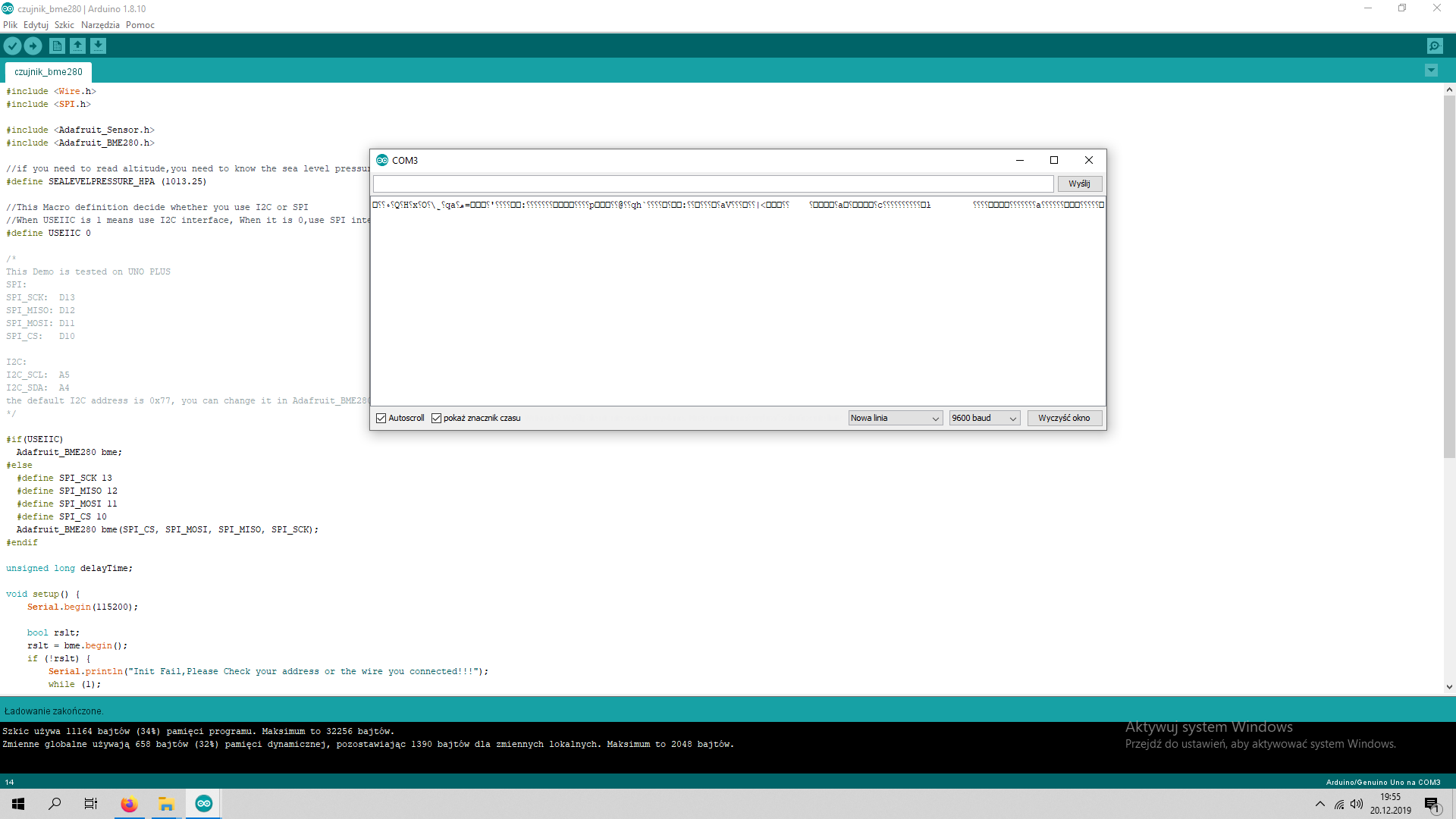Open Serial Monitor magnifier icon in toolbar
Image resolution: width=1456 pixels, height=819 pixels.
1435,46
